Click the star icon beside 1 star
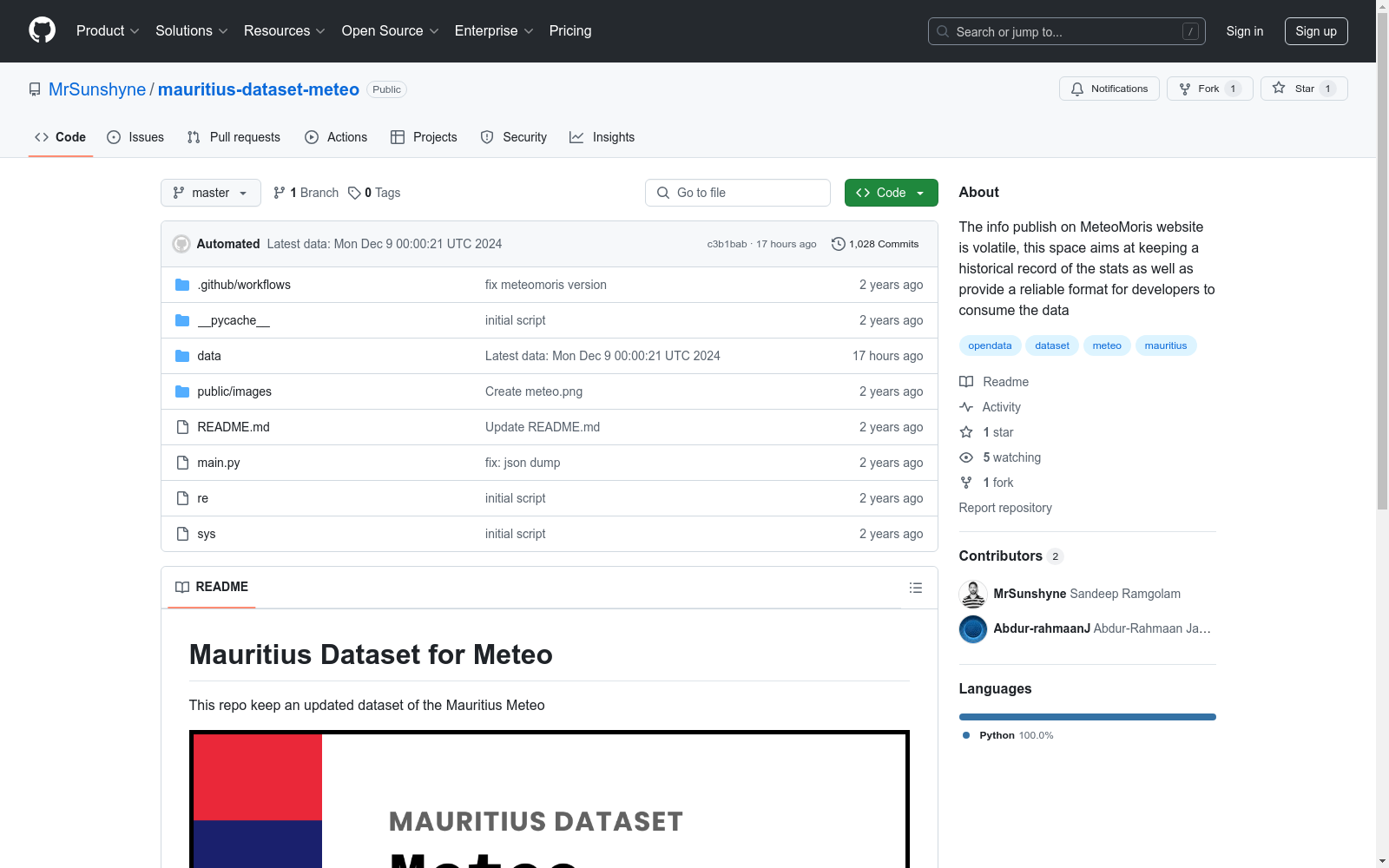 coord(966,432)
